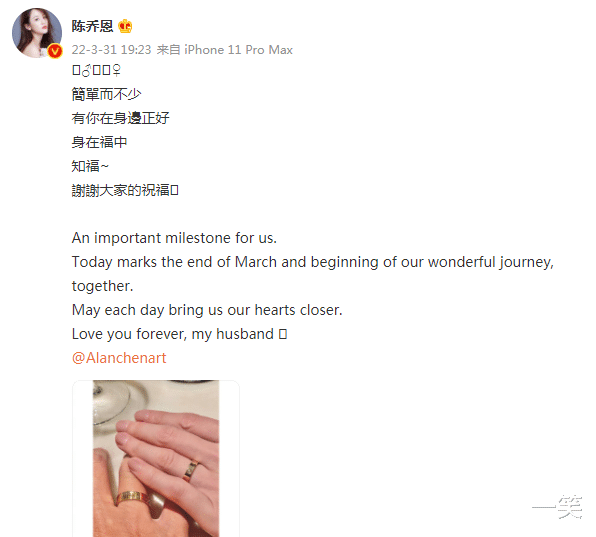Viewport: 596px width, 537px height.
Task: Open the @Alanchenart mention link
Action: 119,358
